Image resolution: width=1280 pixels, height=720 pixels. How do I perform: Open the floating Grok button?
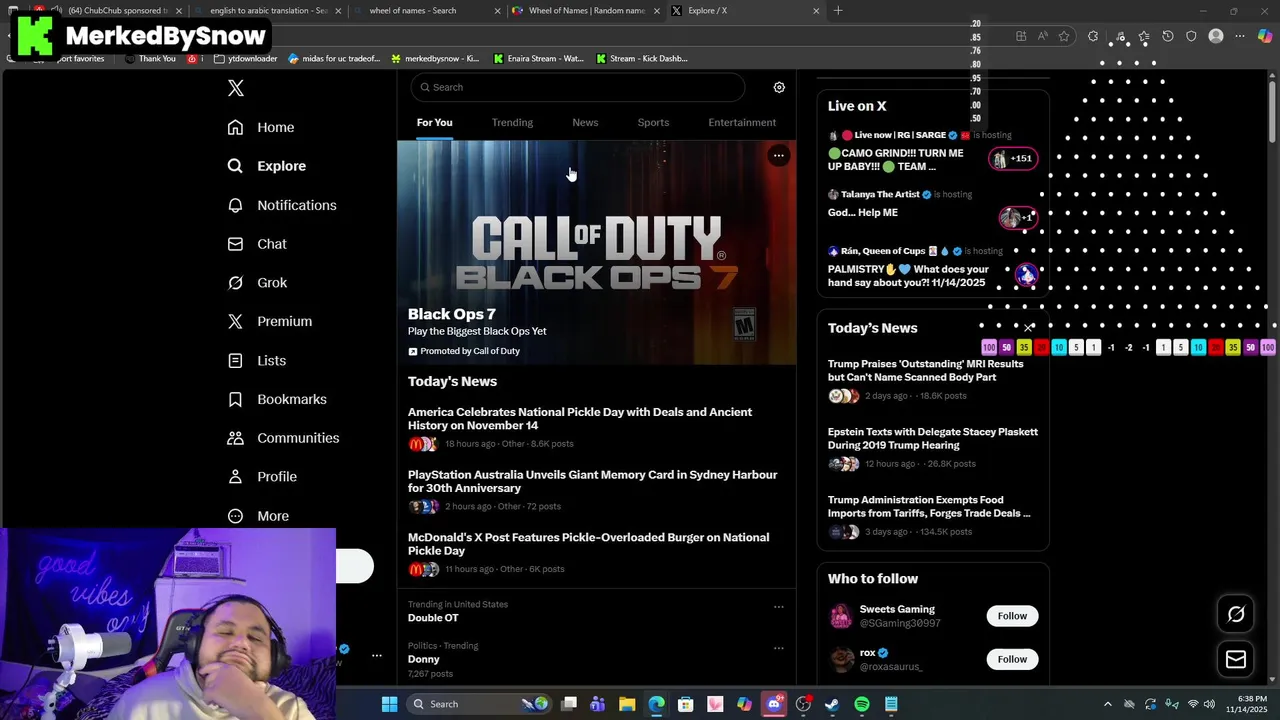(x=1236, y=614)
